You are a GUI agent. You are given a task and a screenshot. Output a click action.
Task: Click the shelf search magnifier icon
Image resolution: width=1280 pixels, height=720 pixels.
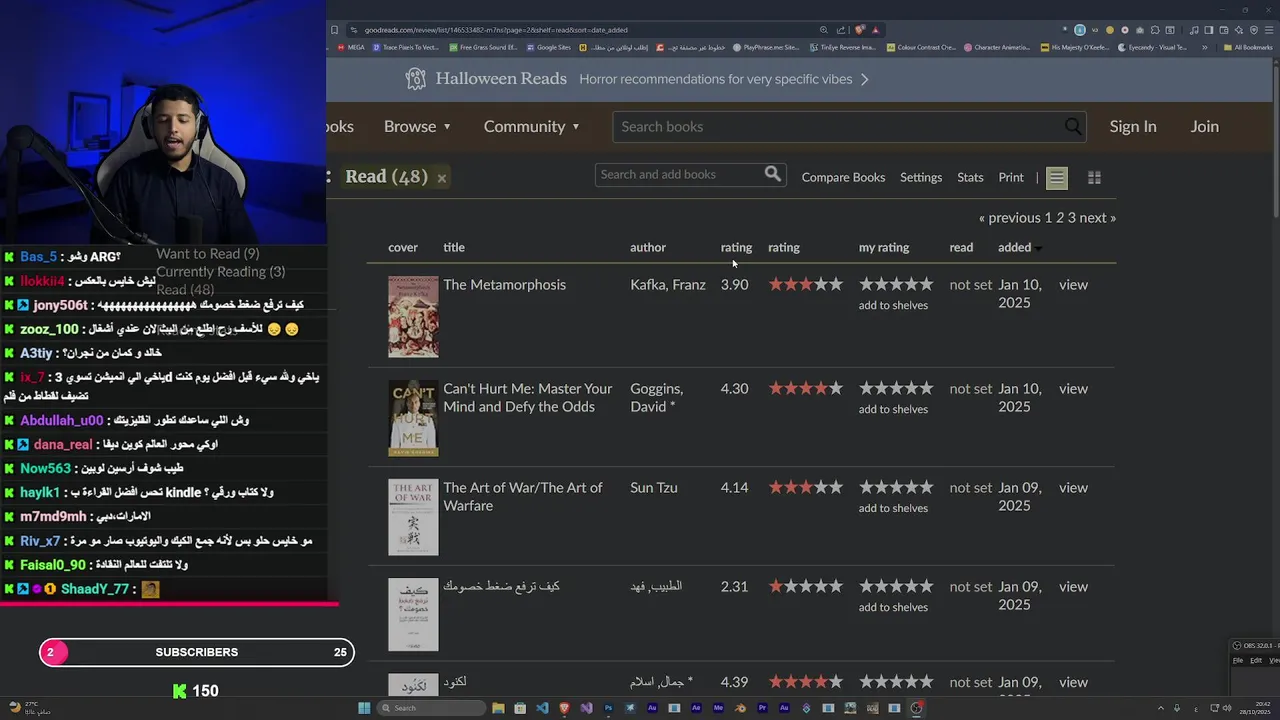coord(772,174)
